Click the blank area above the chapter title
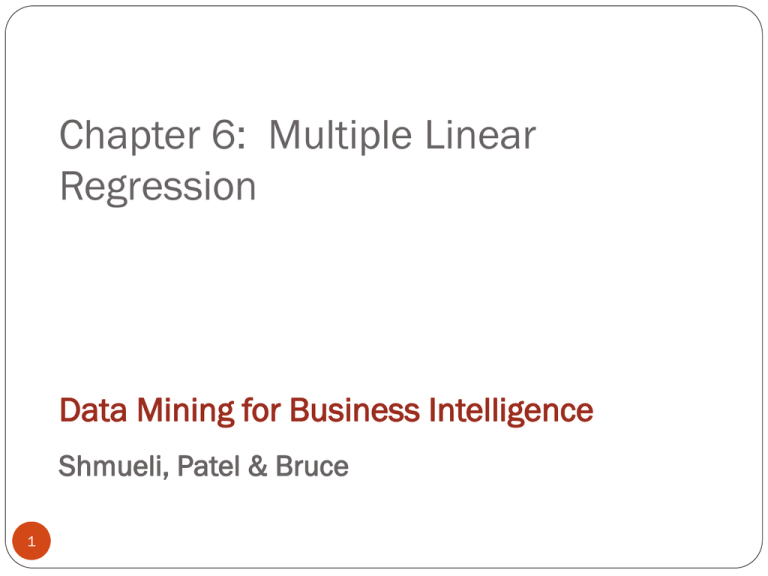The width and height of the screenshot is (768, 576). click(380, 60)
